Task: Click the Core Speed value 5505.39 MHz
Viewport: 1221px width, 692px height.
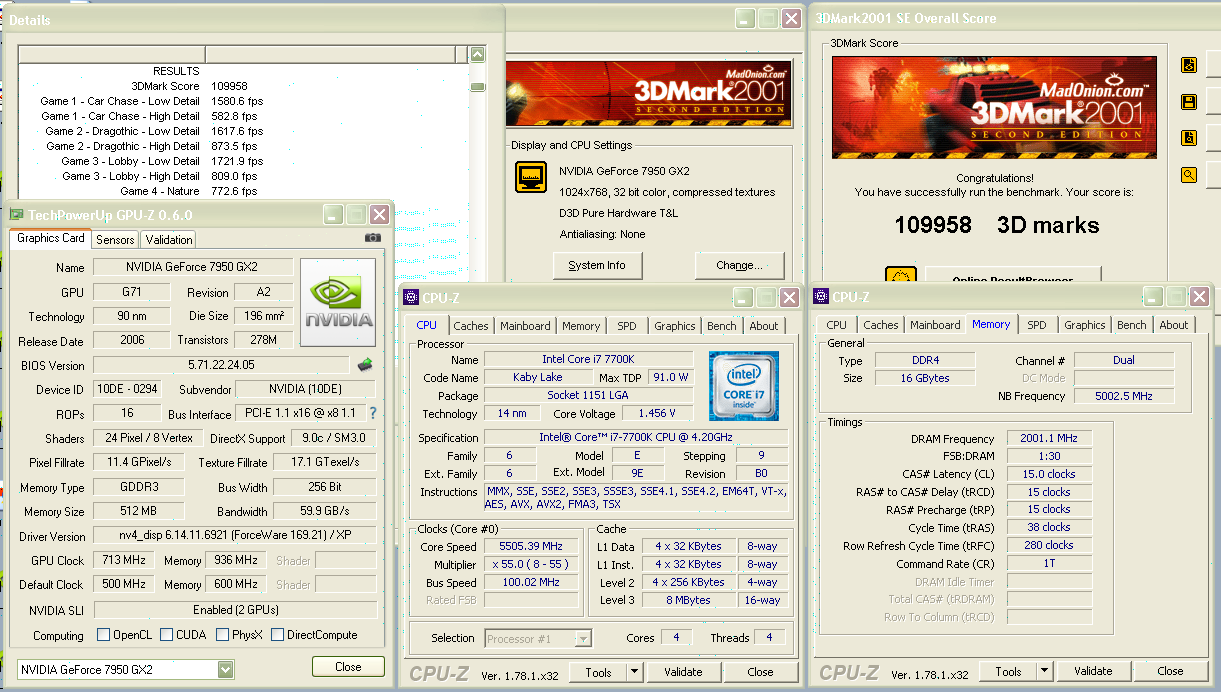Action: point(532,546)
